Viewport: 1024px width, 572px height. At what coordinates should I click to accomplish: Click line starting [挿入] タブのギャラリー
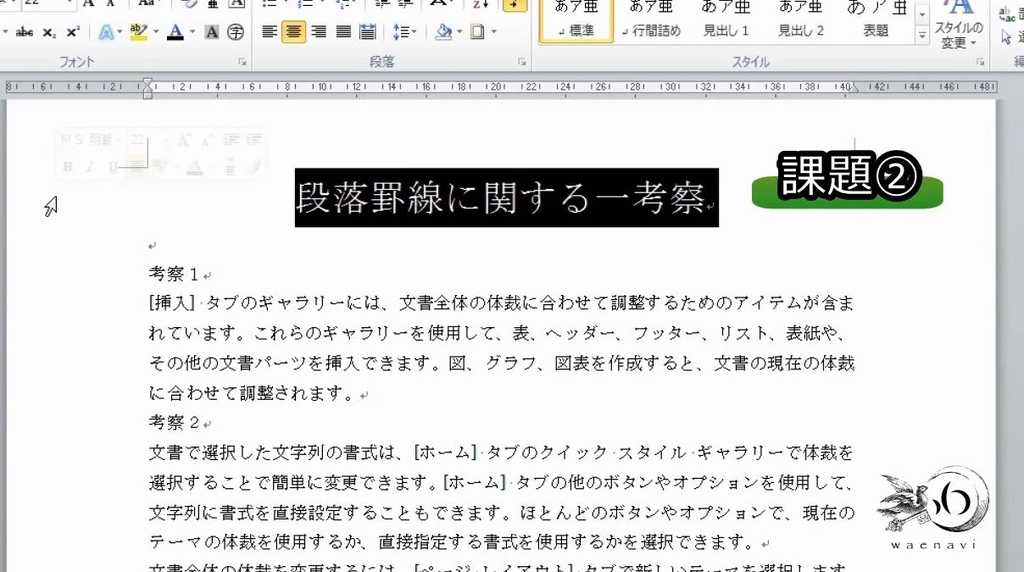point(502,303)
